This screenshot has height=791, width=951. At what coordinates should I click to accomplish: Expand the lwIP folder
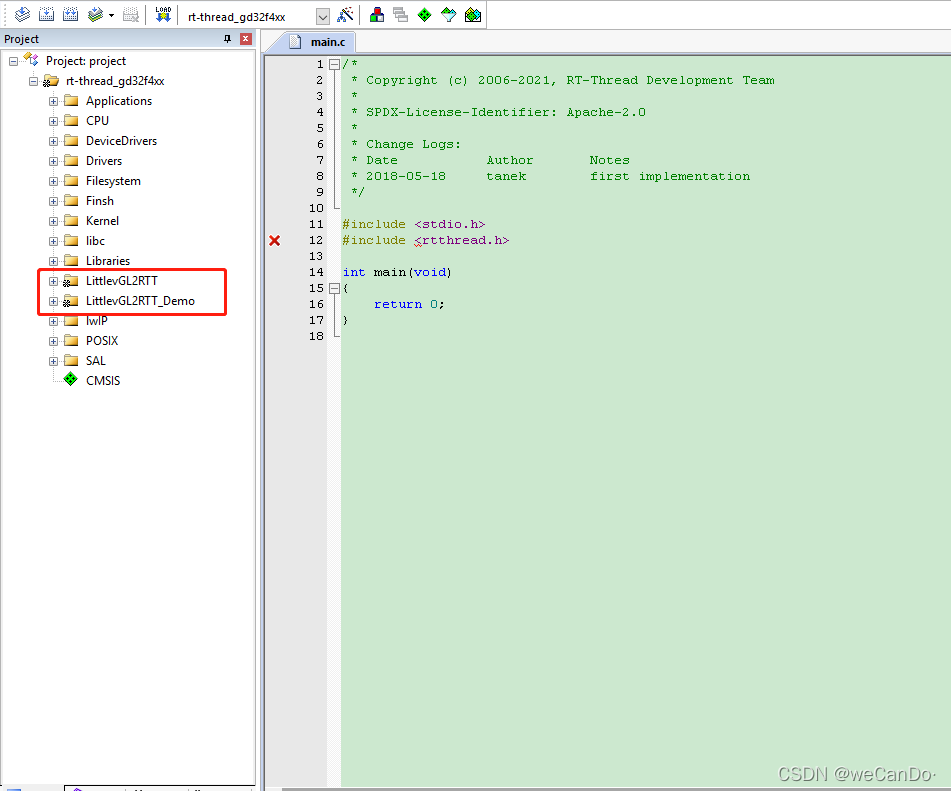pos(53,321)
